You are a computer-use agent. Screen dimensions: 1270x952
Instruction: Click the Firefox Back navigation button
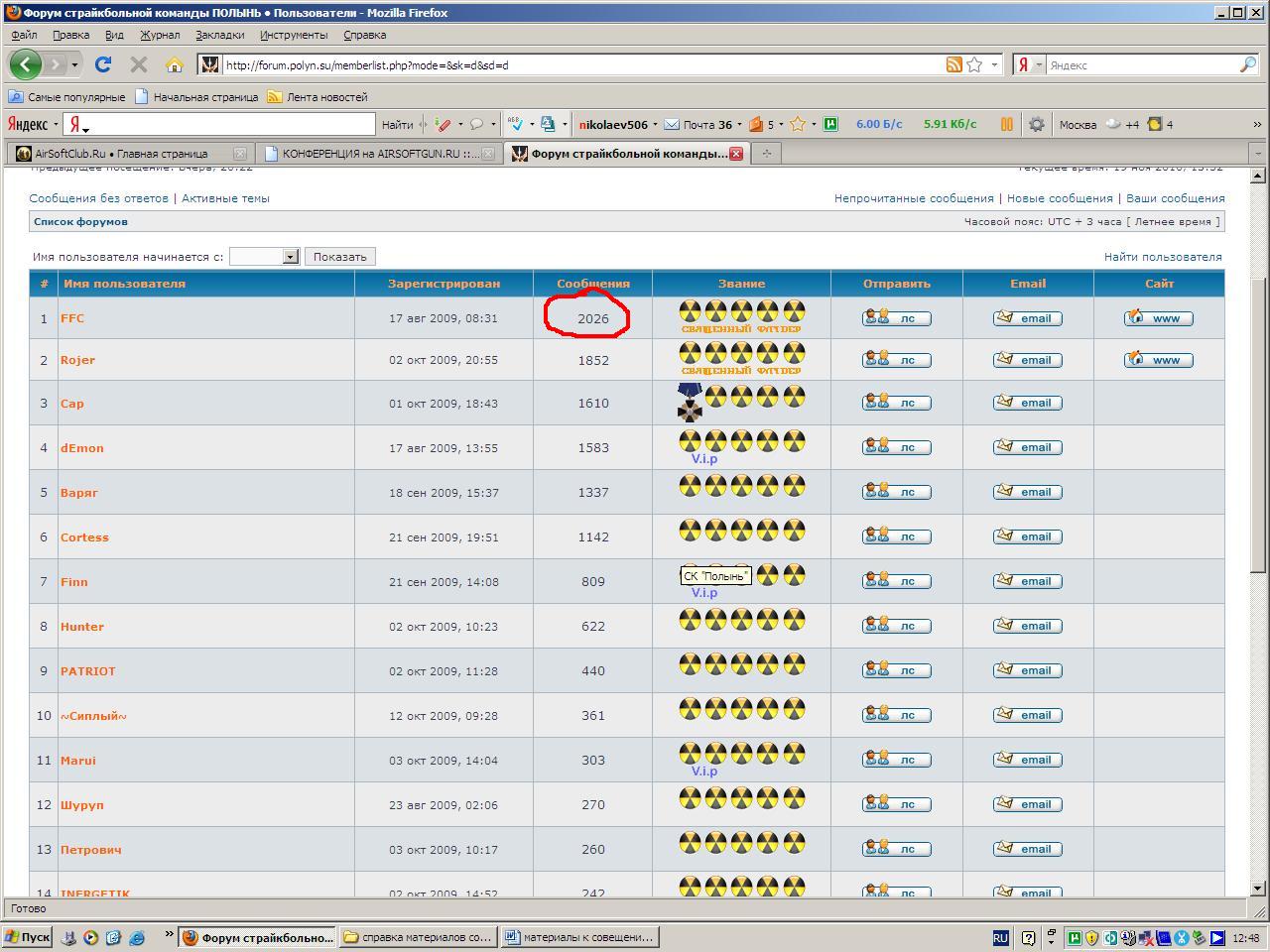(25, 64)
